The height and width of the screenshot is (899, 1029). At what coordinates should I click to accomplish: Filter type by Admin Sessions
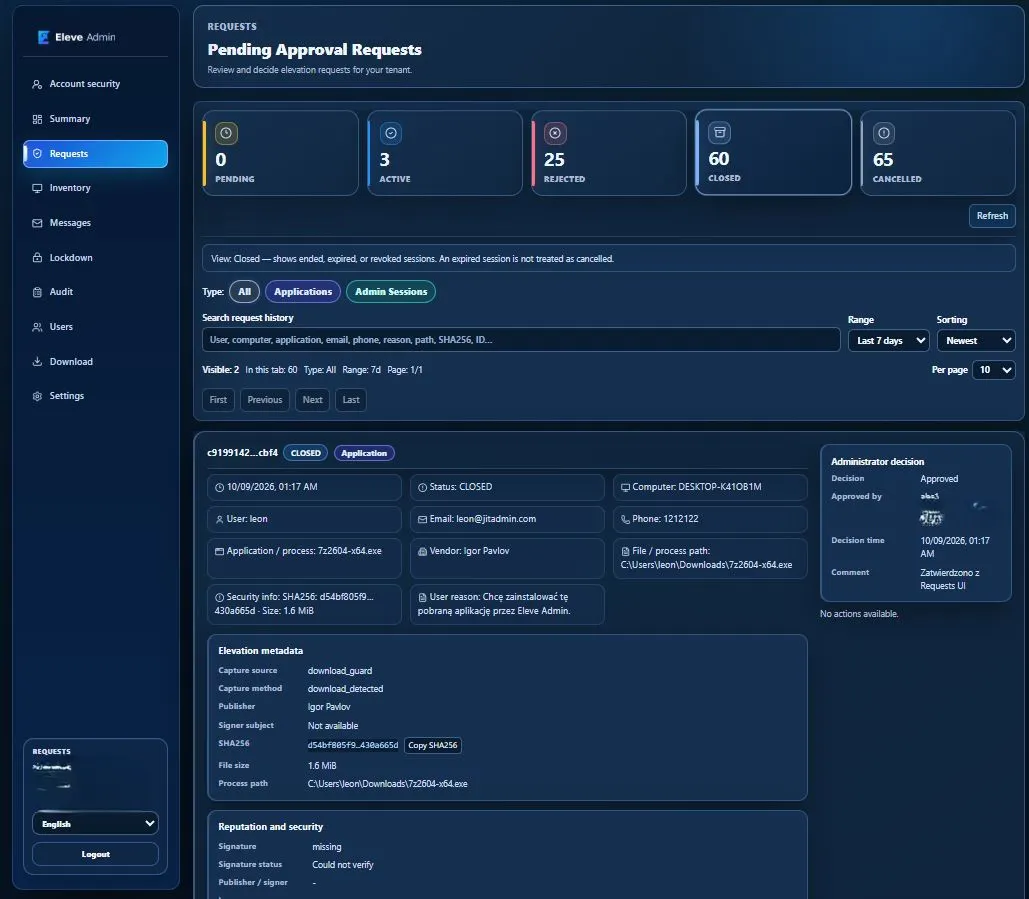pos(390,292)
